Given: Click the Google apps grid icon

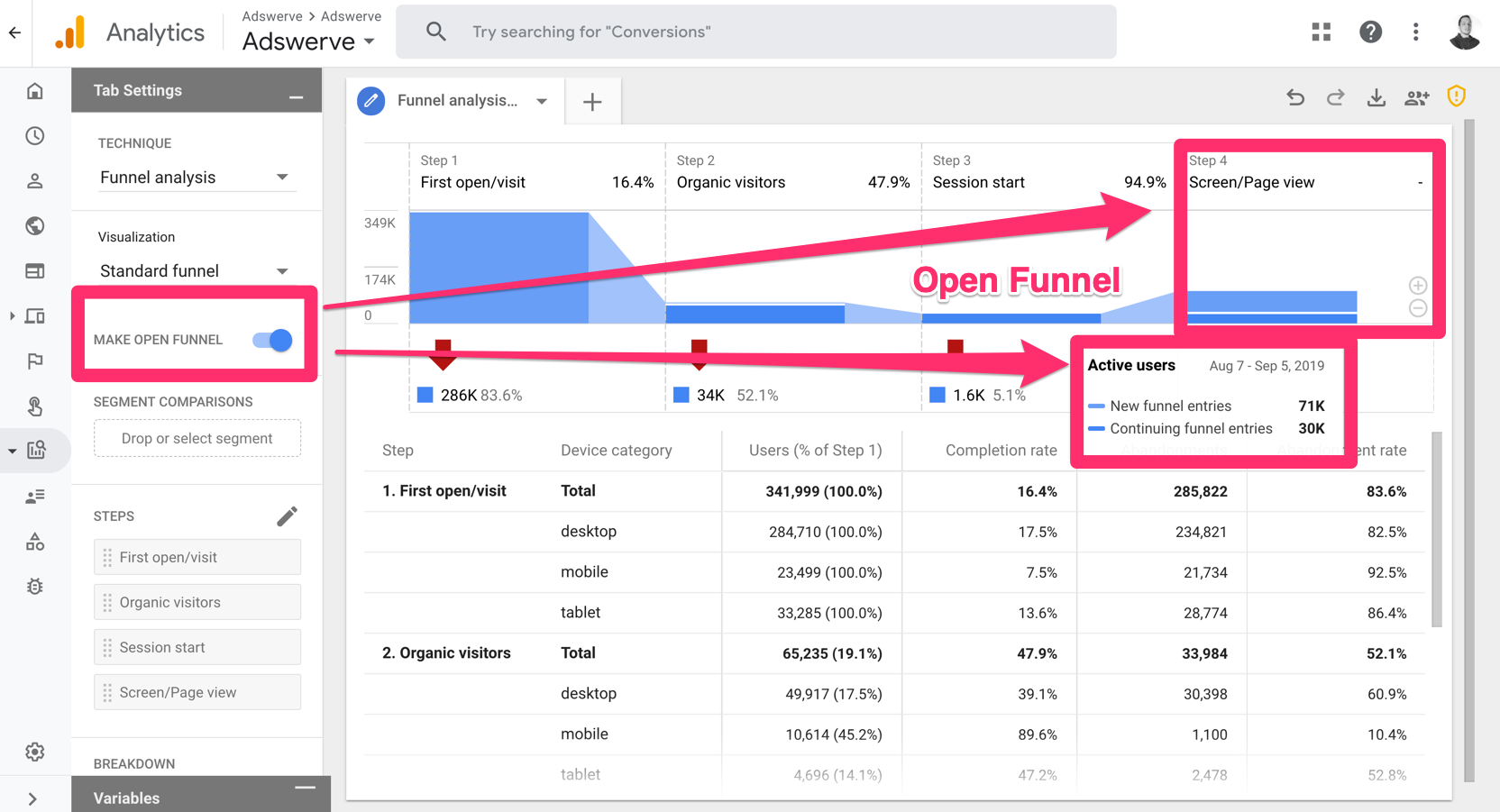Looking at the screenshot, I should [1322, 32].
